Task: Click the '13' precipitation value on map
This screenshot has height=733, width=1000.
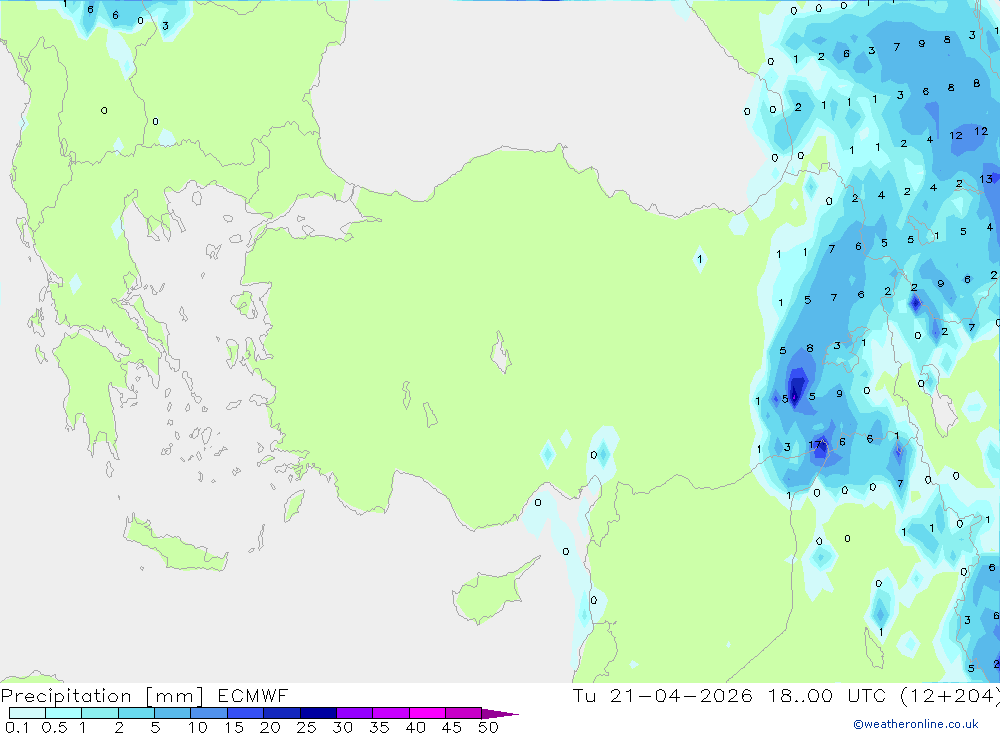Action: click(x=986, y=179)
